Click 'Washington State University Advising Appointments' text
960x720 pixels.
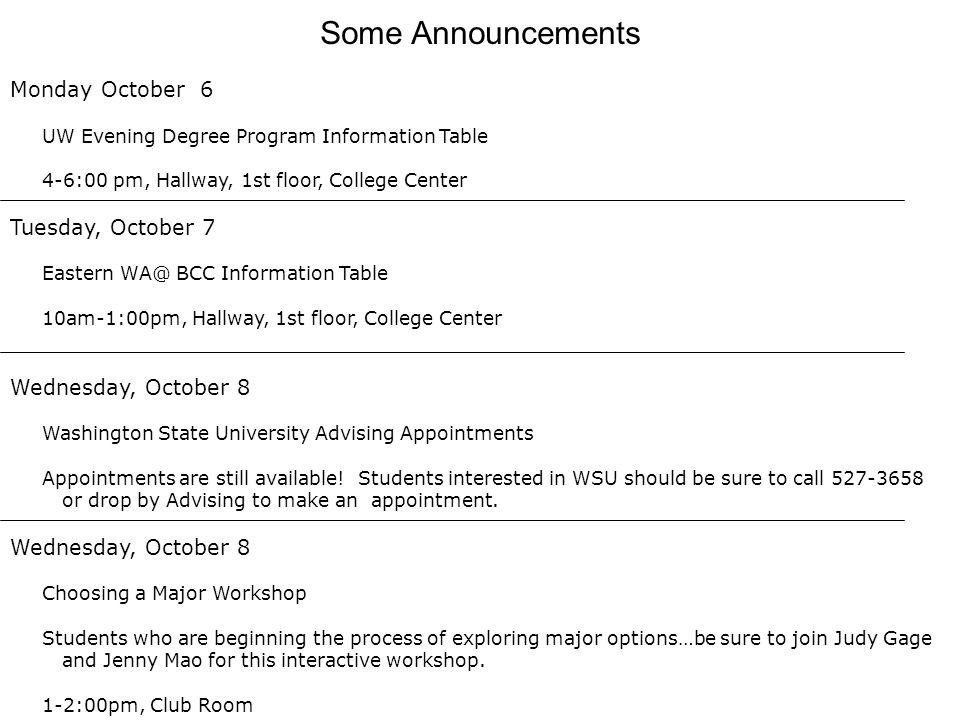tap(288, 433)
